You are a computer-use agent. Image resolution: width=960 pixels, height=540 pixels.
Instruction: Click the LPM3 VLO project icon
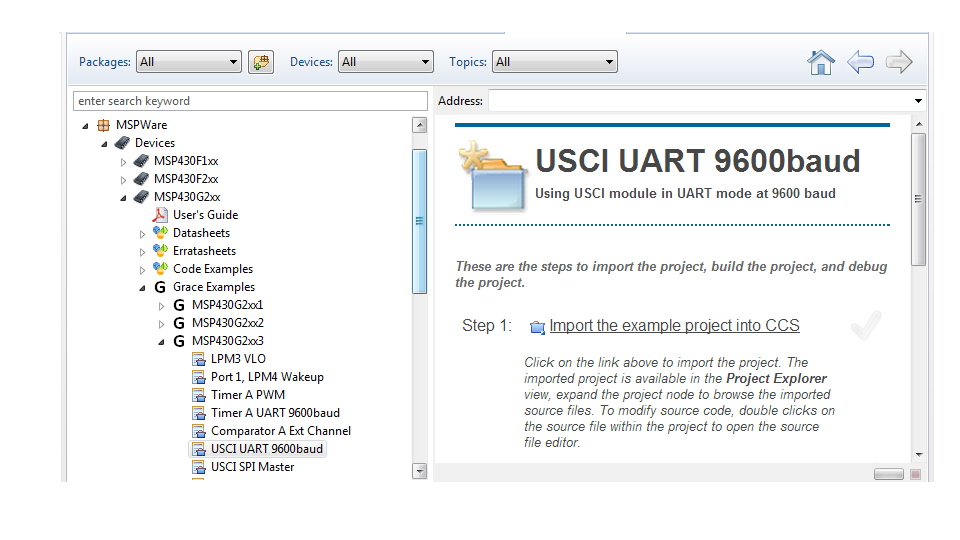198,359
